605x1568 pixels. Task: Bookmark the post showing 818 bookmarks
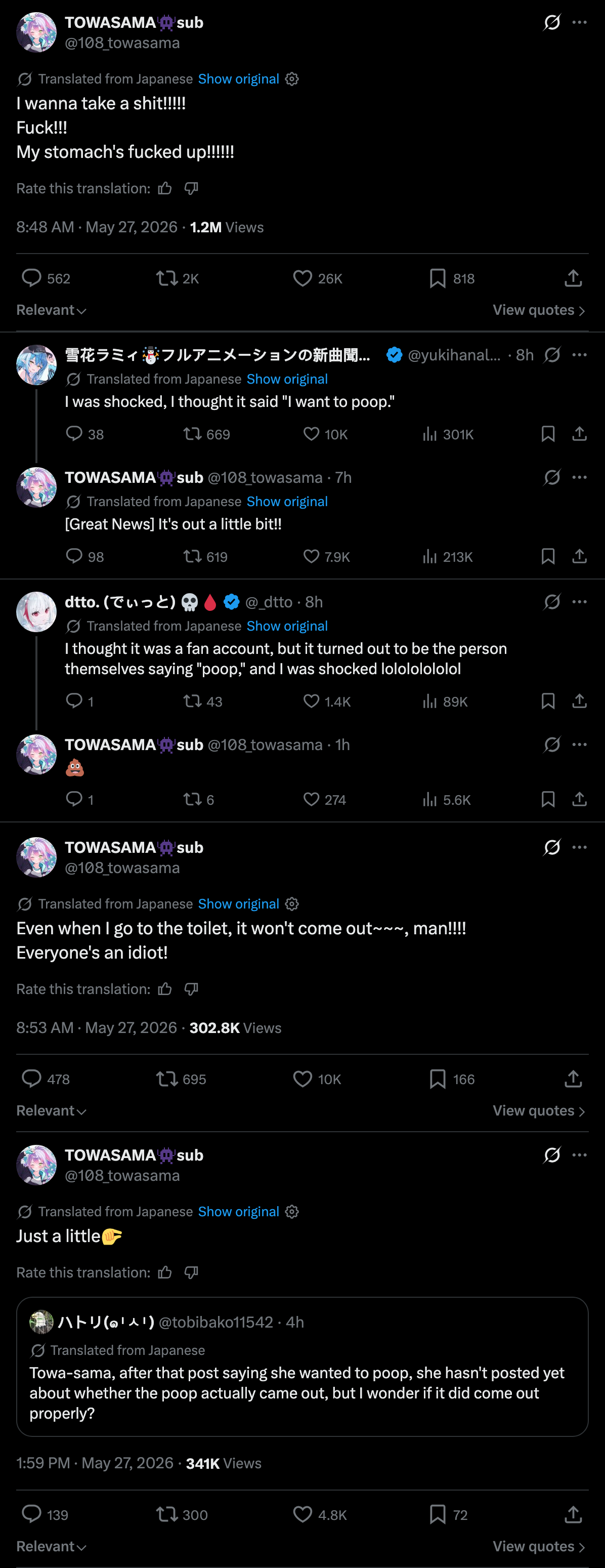(437, 278)
